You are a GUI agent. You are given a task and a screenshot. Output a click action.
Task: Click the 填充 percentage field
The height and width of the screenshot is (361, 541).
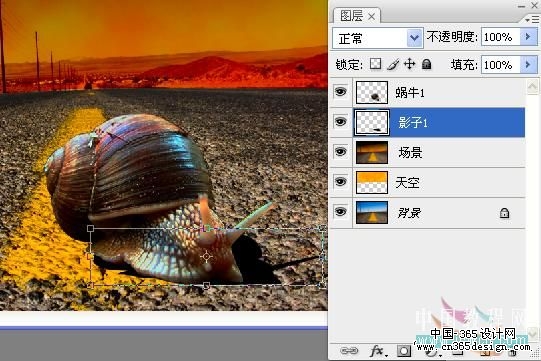[501, 65]
